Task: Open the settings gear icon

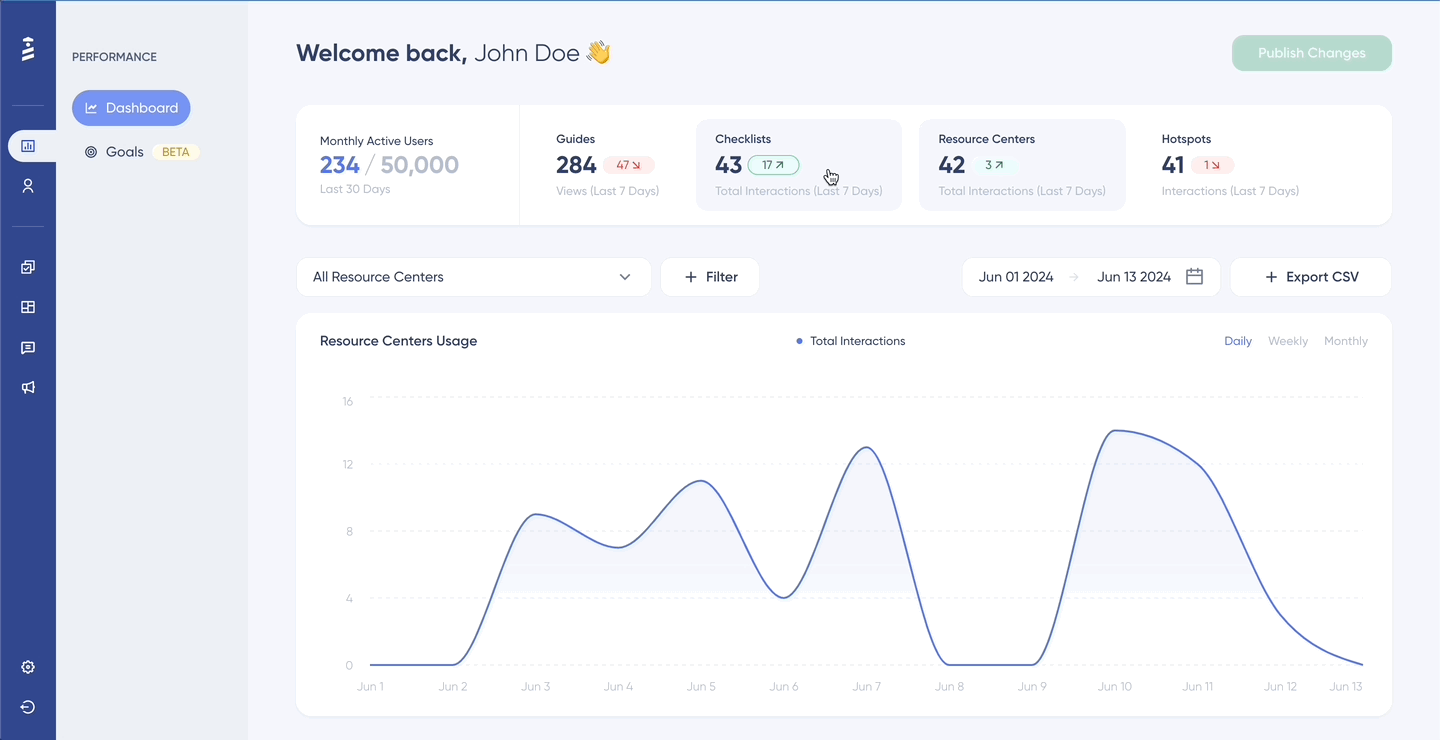Action: [x=28, y=667]
